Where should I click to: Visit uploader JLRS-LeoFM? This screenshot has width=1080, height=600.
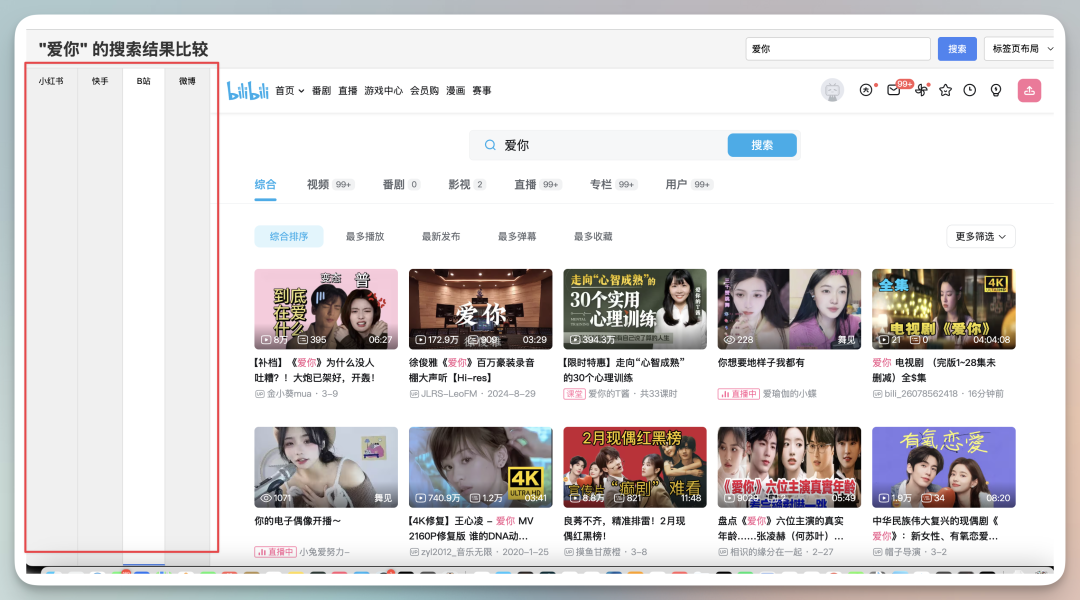(x=448, y=394)
